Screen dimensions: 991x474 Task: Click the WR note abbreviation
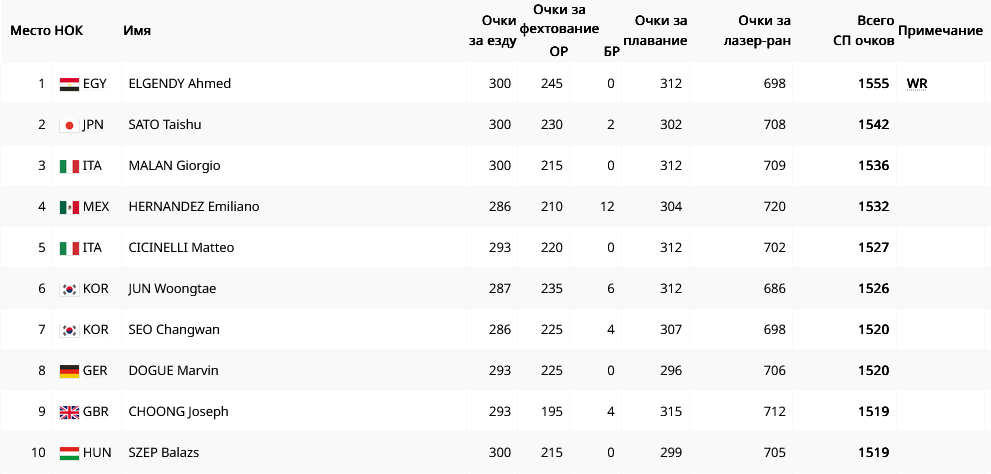pyautogui.click(x=917, y=84)
